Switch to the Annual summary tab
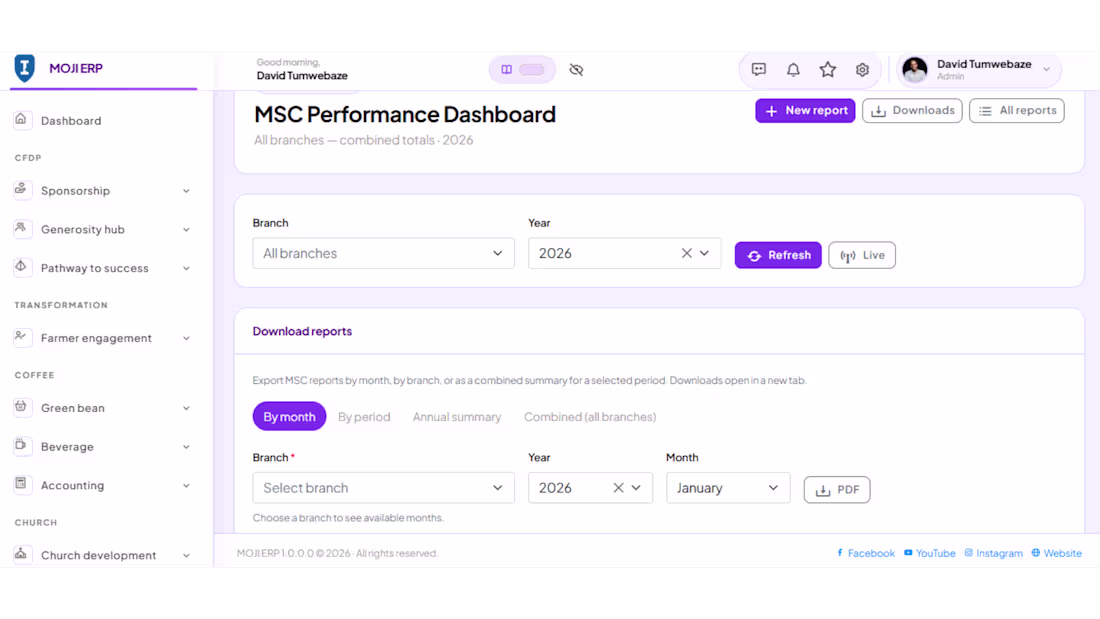The width and height of the screenshot is (1100, 619). 457,416
